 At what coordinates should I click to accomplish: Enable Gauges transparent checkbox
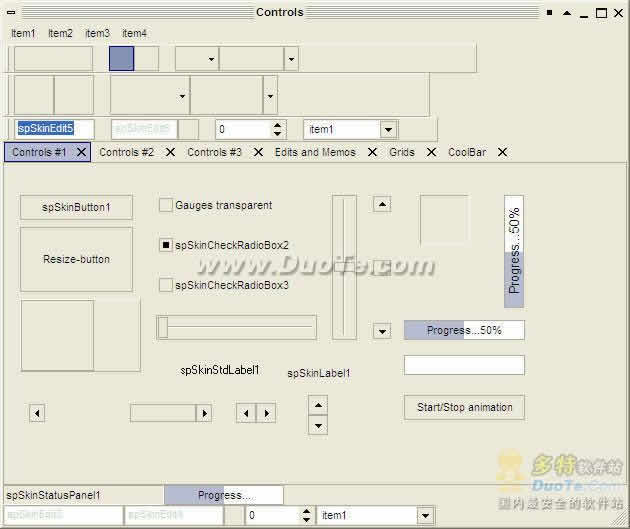166,205
